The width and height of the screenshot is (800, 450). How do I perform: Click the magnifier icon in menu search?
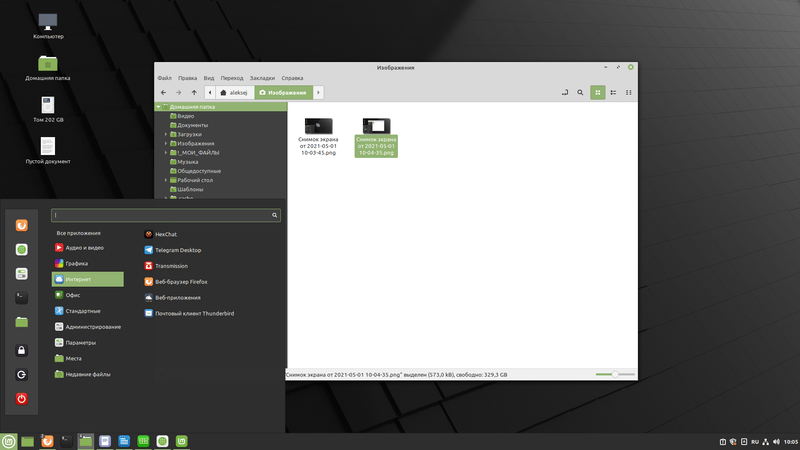pos(274,215)
